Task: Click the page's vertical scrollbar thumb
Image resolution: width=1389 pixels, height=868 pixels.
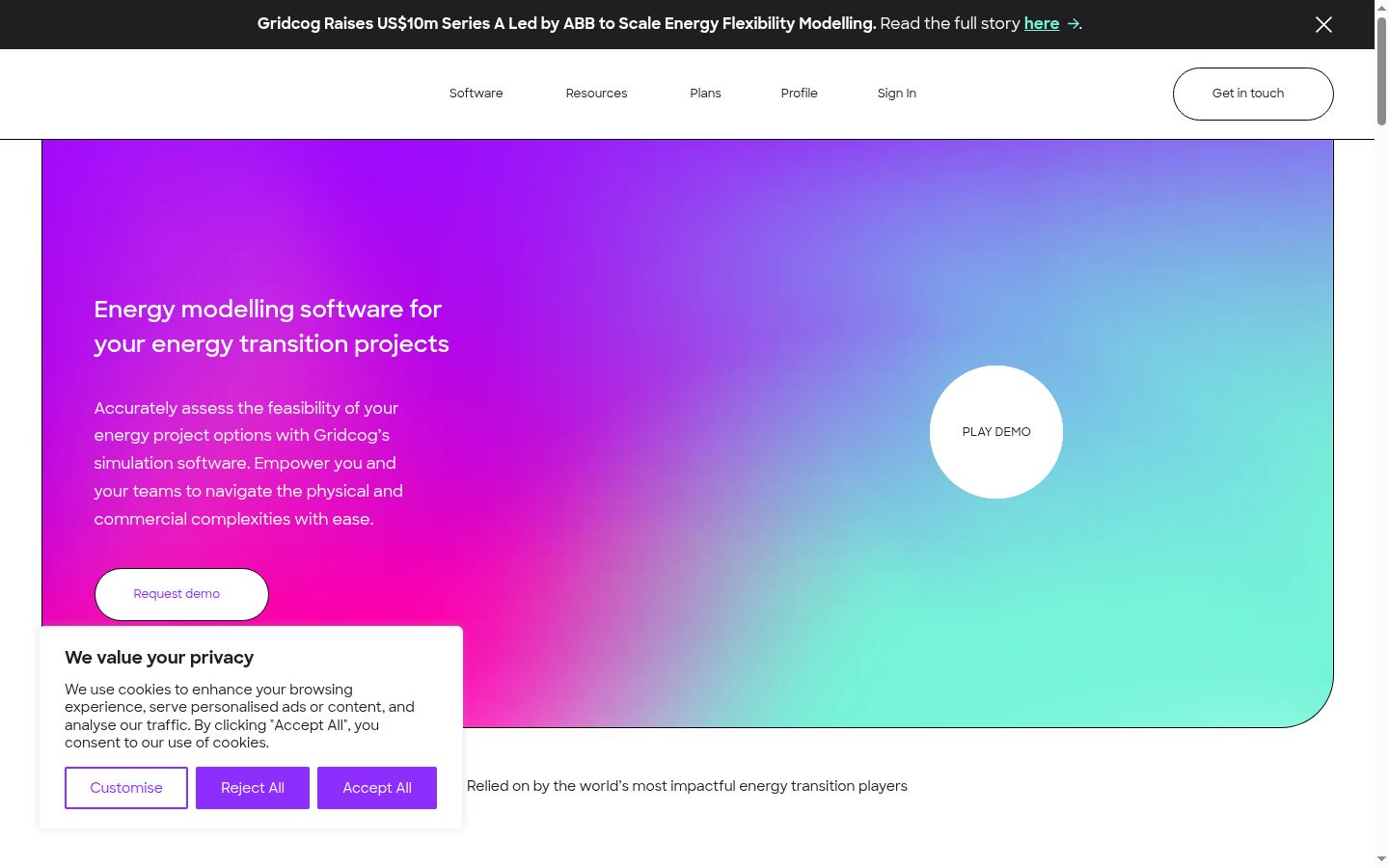Action: pos(1381,72)
